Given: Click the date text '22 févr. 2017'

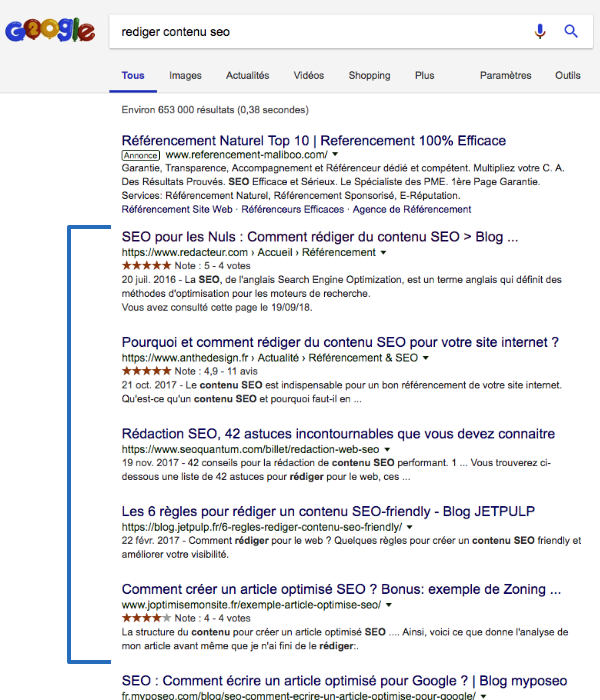Looking at the screenshot, I should coord(150,541).
